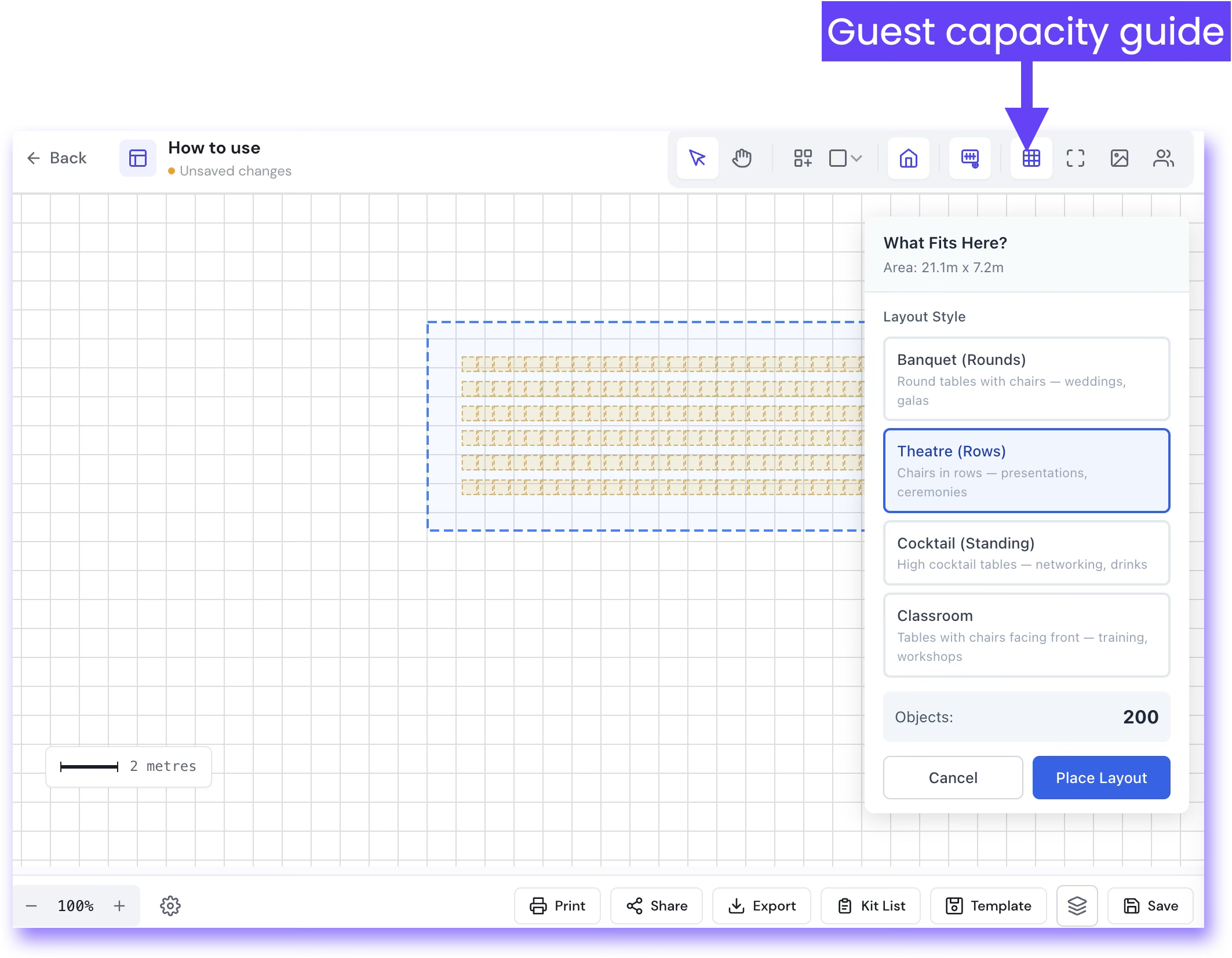Open canvas settings gear icon

170,906
